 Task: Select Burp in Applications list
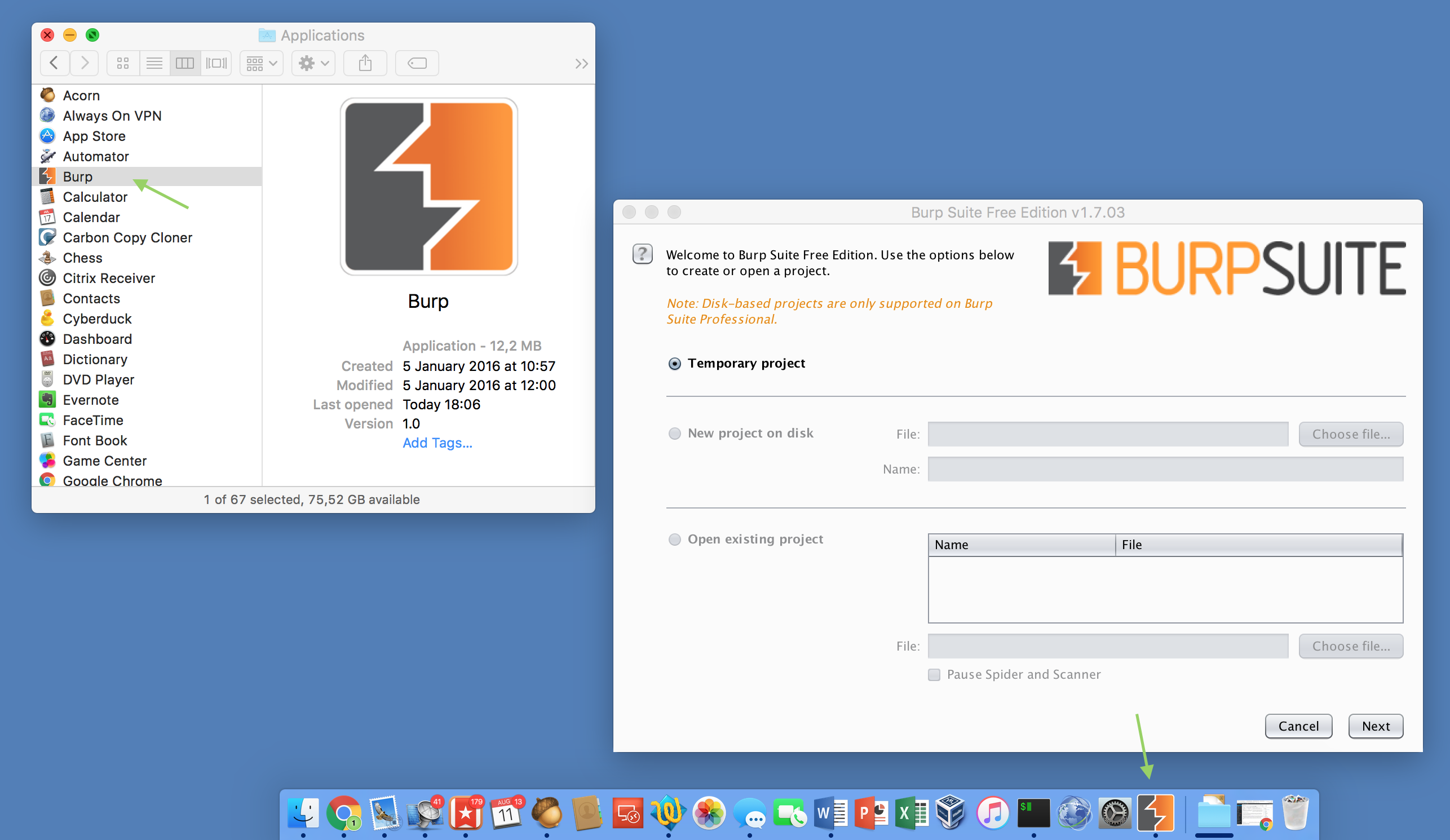click(147, 176)
